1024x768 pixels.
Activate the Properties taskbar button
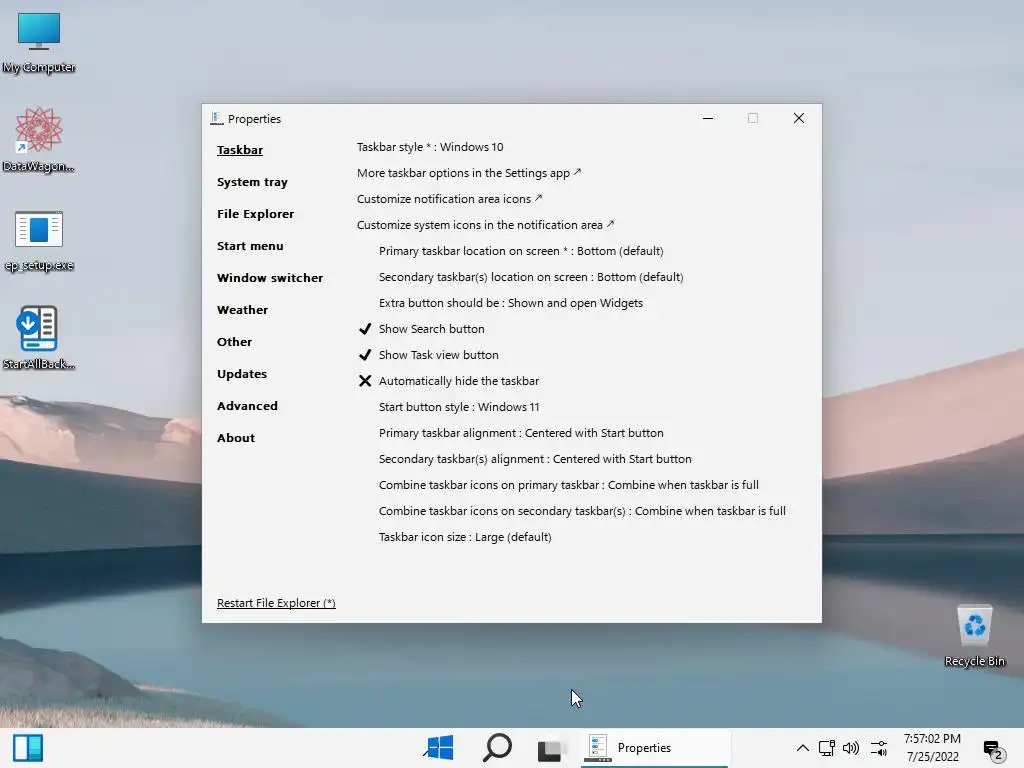[x=654, y=748]
